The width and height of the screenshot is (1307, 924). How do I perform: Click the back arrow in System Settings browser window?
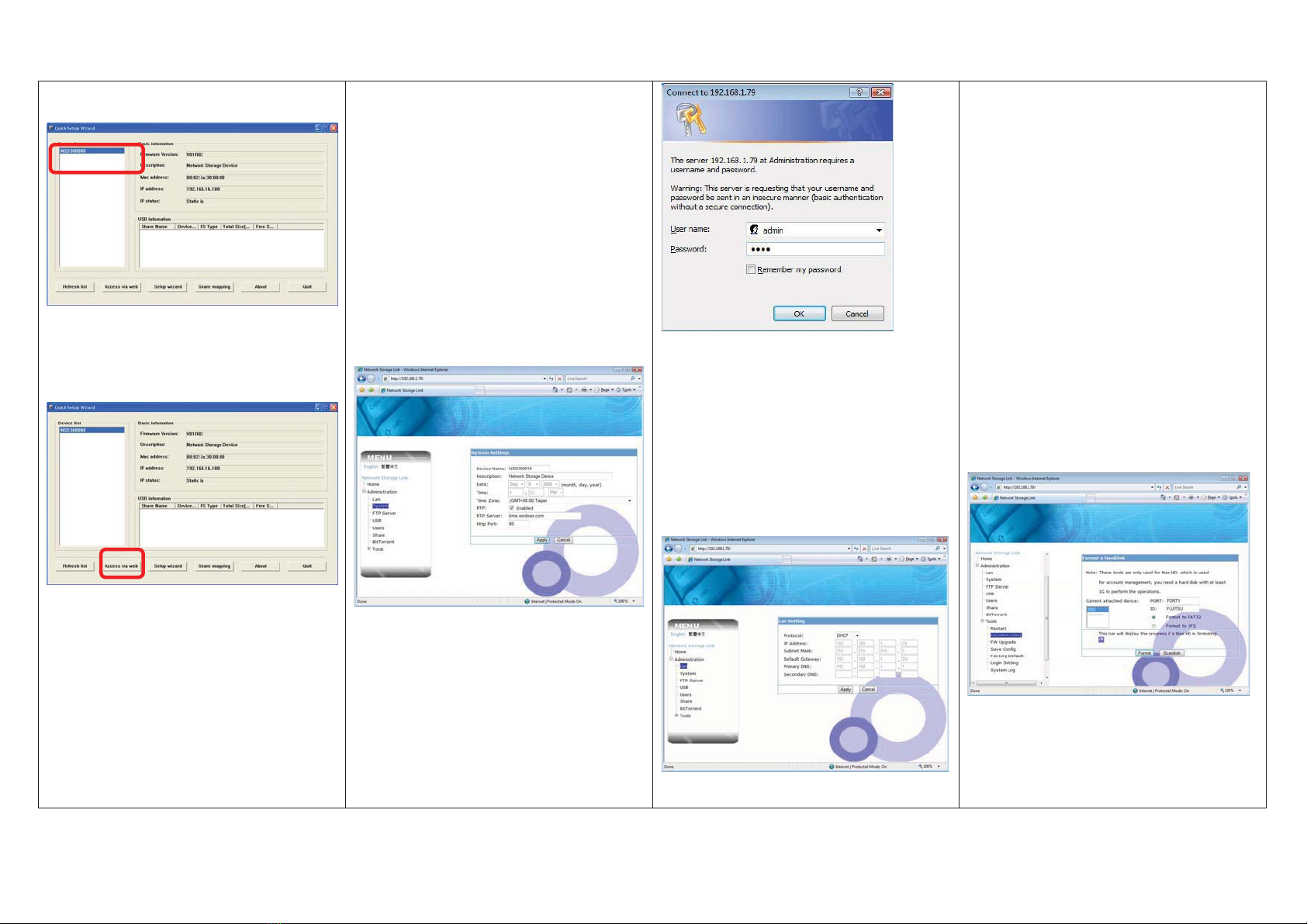(x=361, y=379)
